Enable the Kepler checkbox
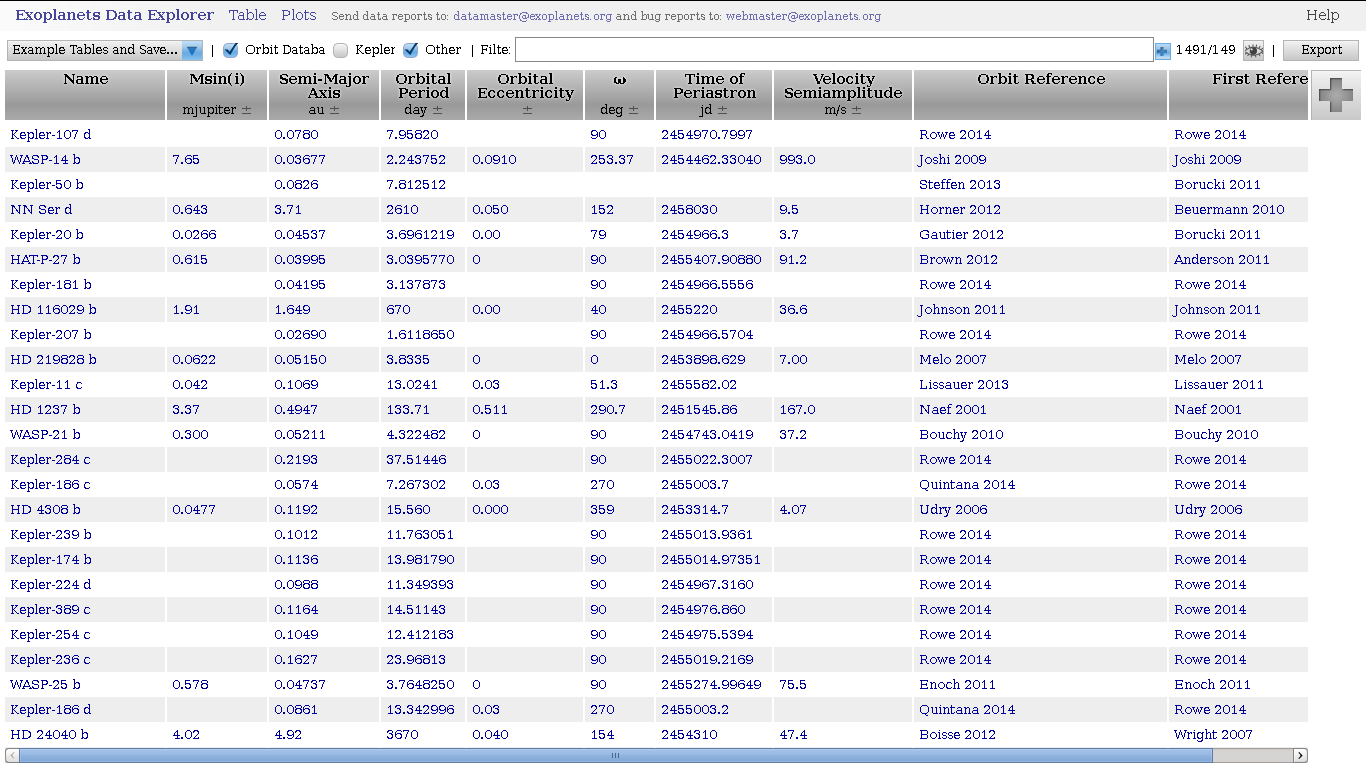 pos(341,50)
